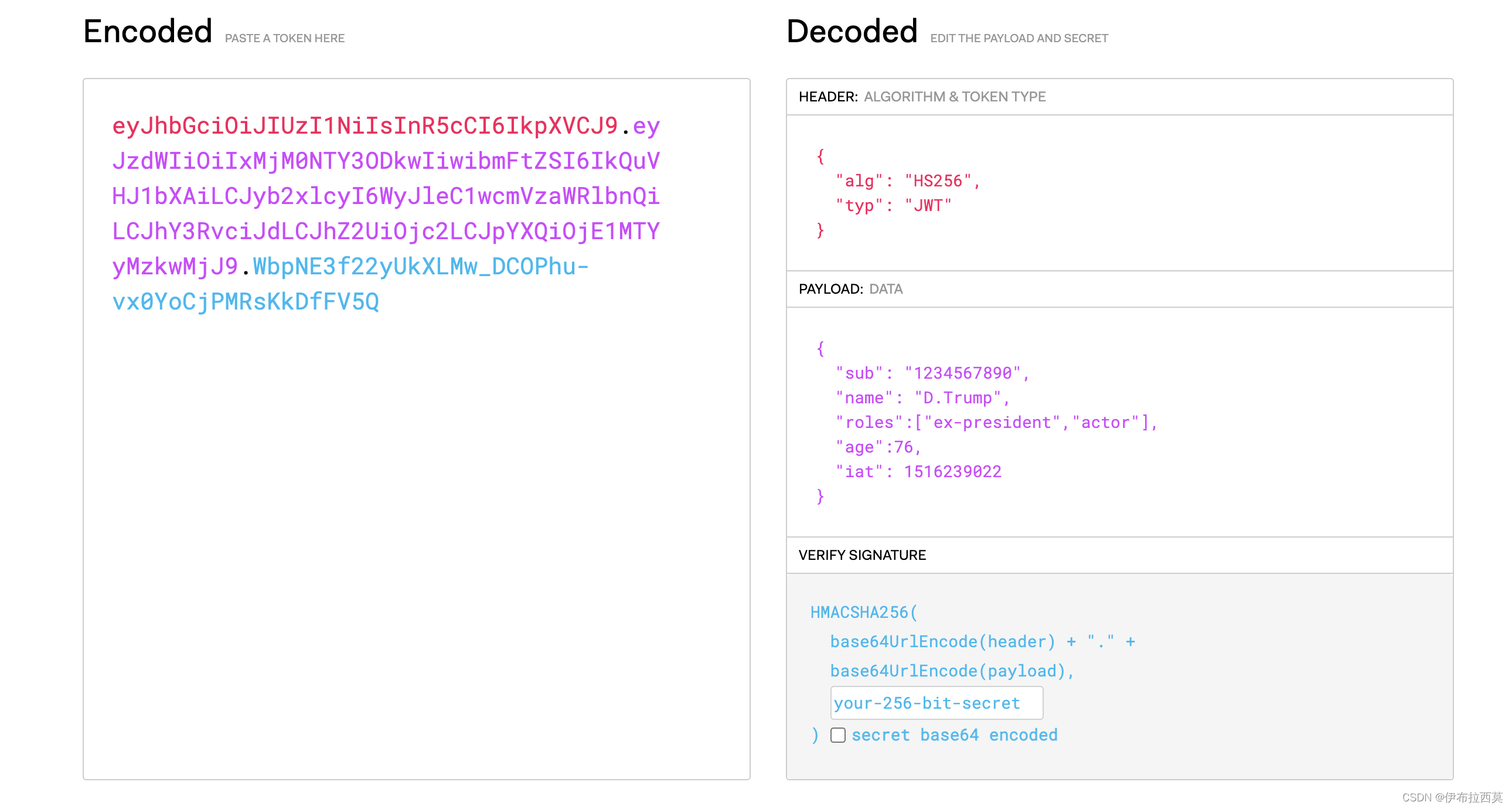This screenshot has width=1512, height=809.
Task: Click the your-256-bit-secret input field
Action: tap(936, 703)
